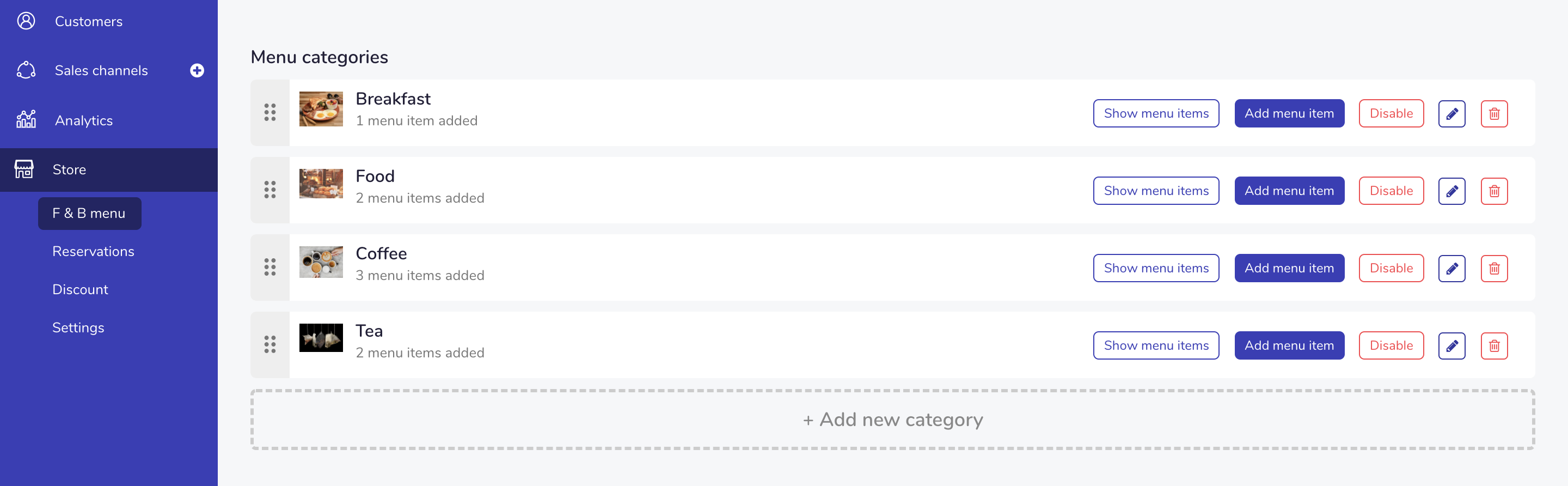
Task: Click the trash icon for Tea category
Action: pyautogui.click(x=1494, y=346)
